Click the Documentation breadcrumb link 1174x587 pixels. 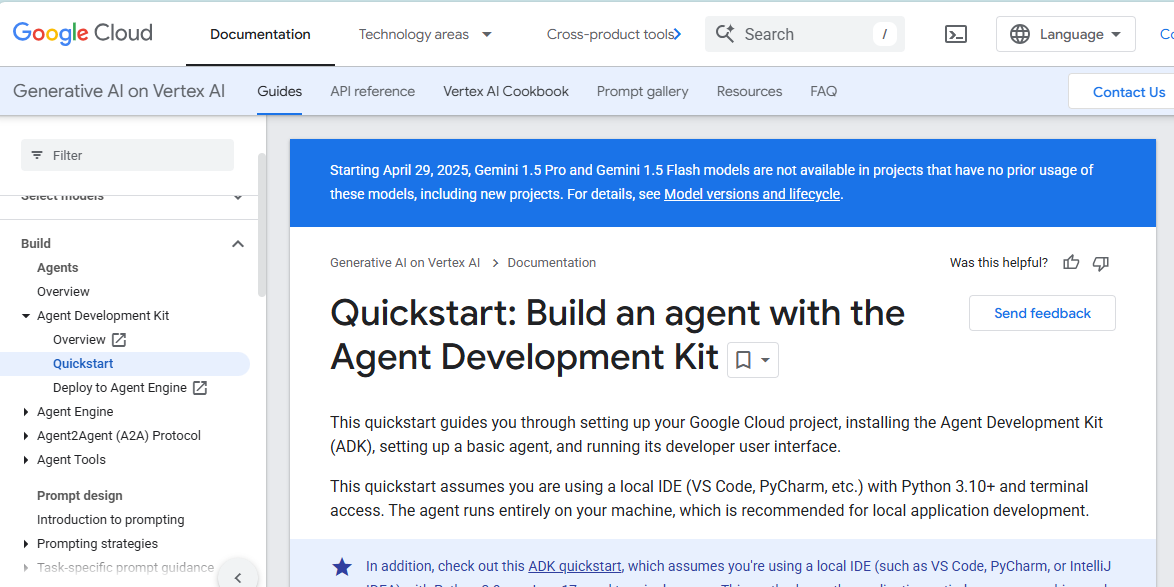click(x=552, y=263)
